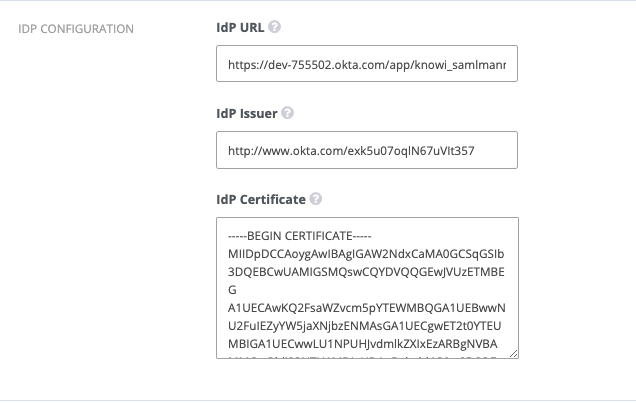Open the IdP Issuer help tooltip icon
The image size is (636, 403).
(288, 113)
